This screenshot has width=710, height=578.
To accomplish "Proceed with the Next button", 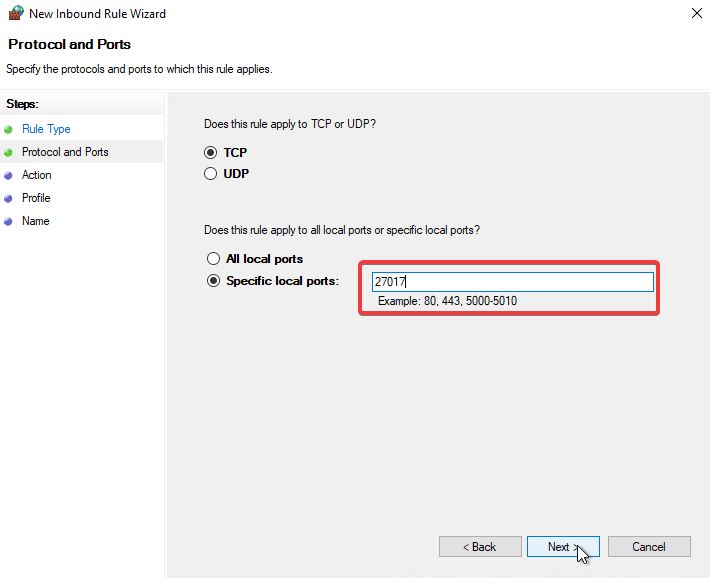I will pyautogui.click(x=563, y=547).
